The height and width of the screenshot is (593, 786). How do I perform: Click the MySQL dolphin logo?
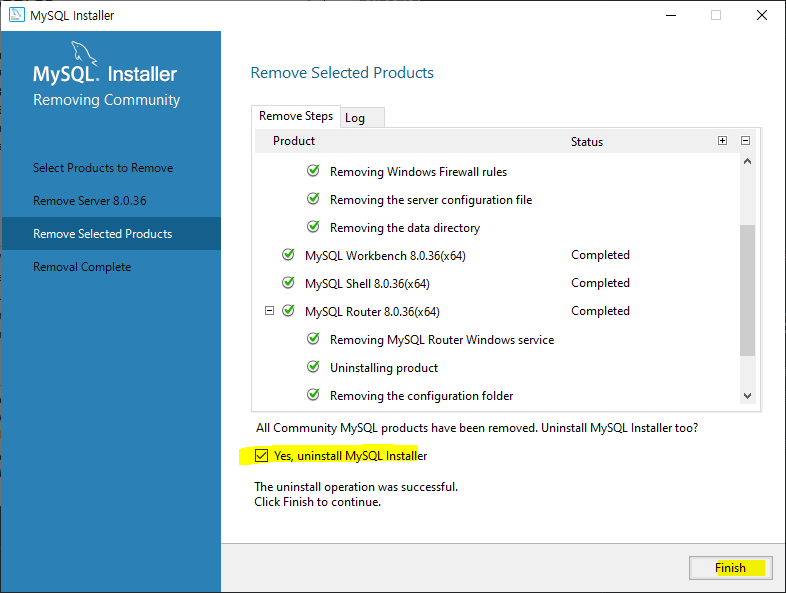pos(83,53)
